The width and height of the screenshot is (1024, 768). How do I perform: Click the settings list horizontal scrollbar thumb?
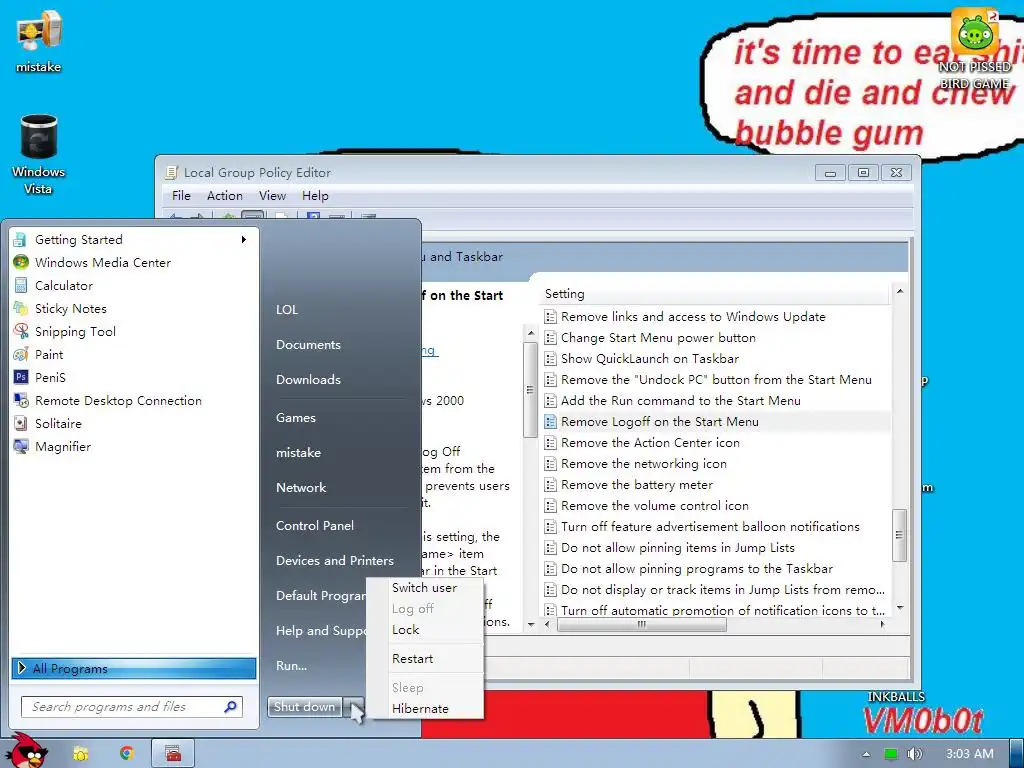click(642, 624)
